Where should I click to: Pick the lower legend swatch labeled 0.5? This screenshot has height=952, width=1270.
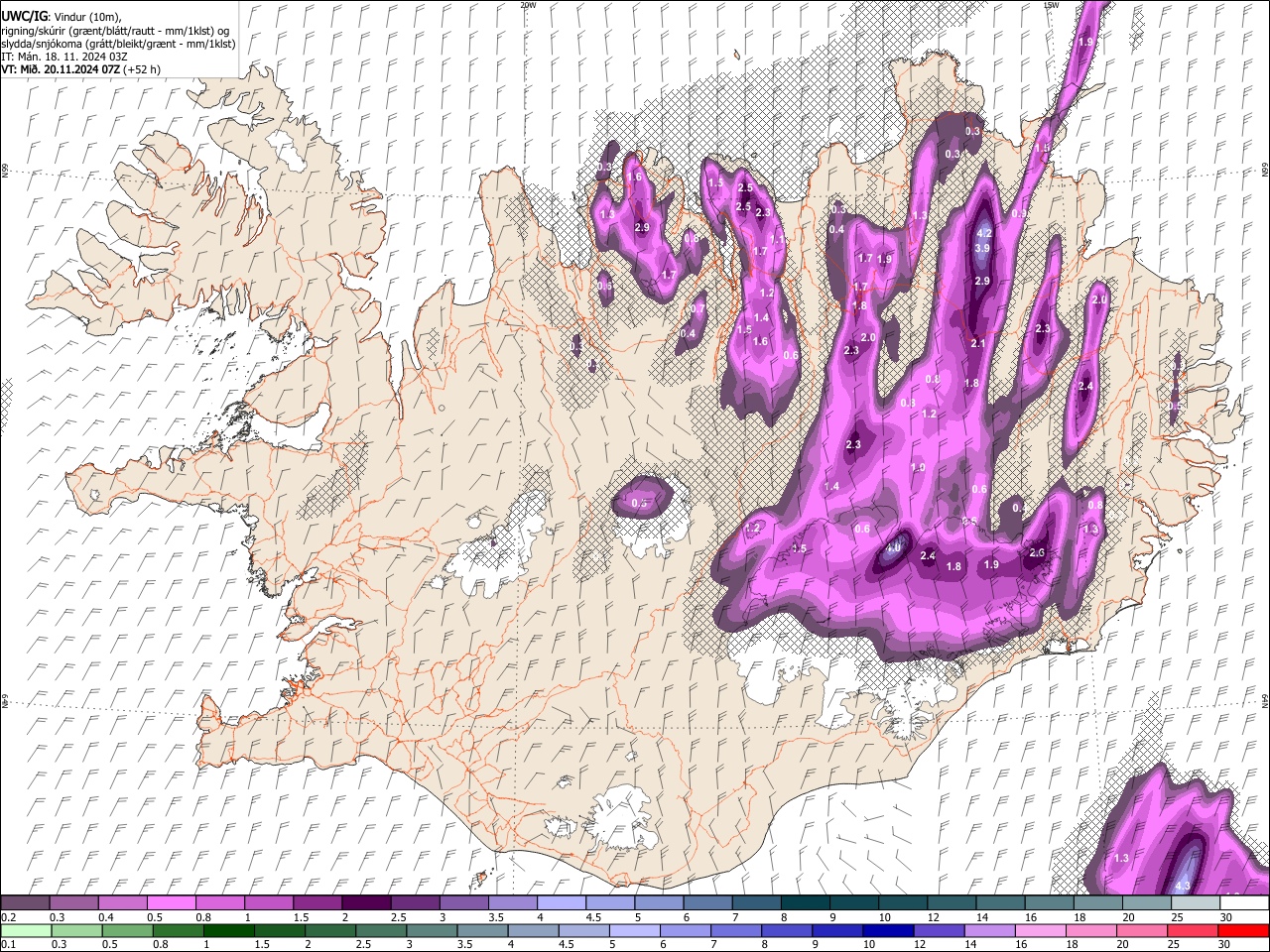(x=127, y=930)
